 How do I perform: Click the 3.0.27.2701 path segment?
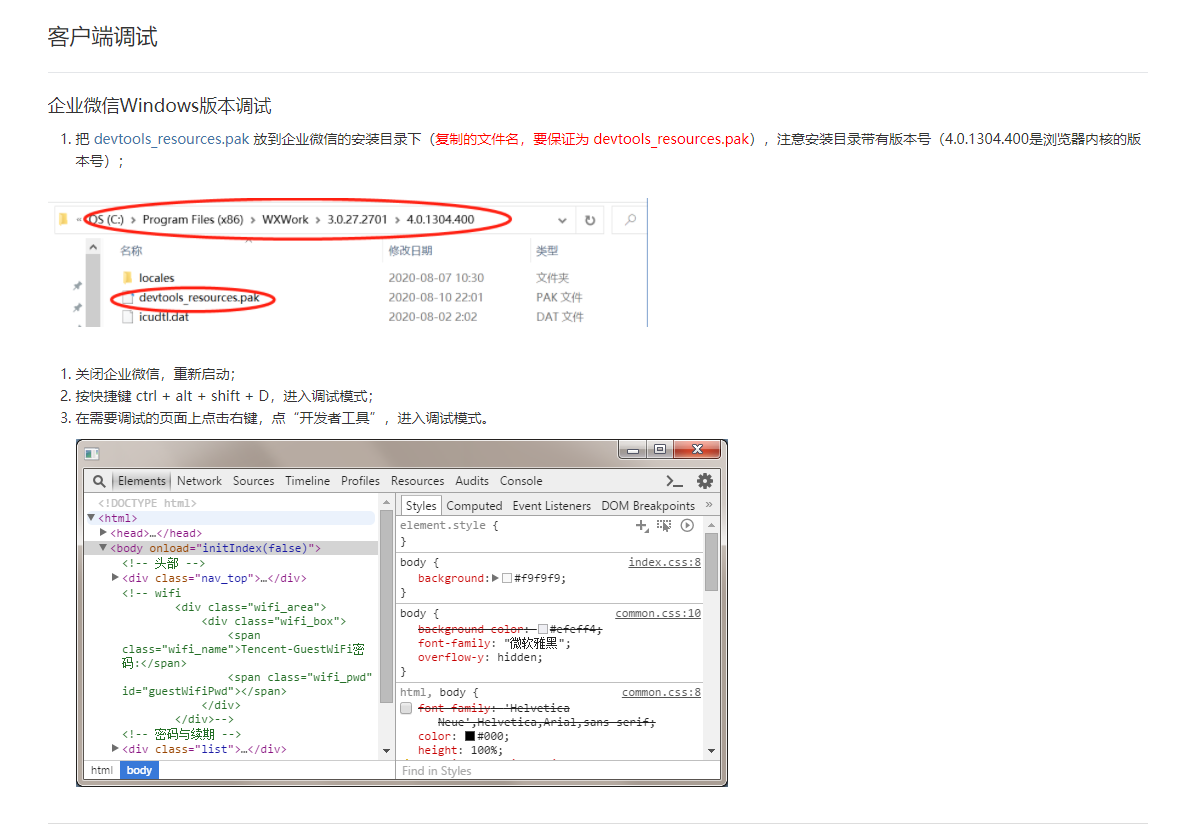point(358,219)
